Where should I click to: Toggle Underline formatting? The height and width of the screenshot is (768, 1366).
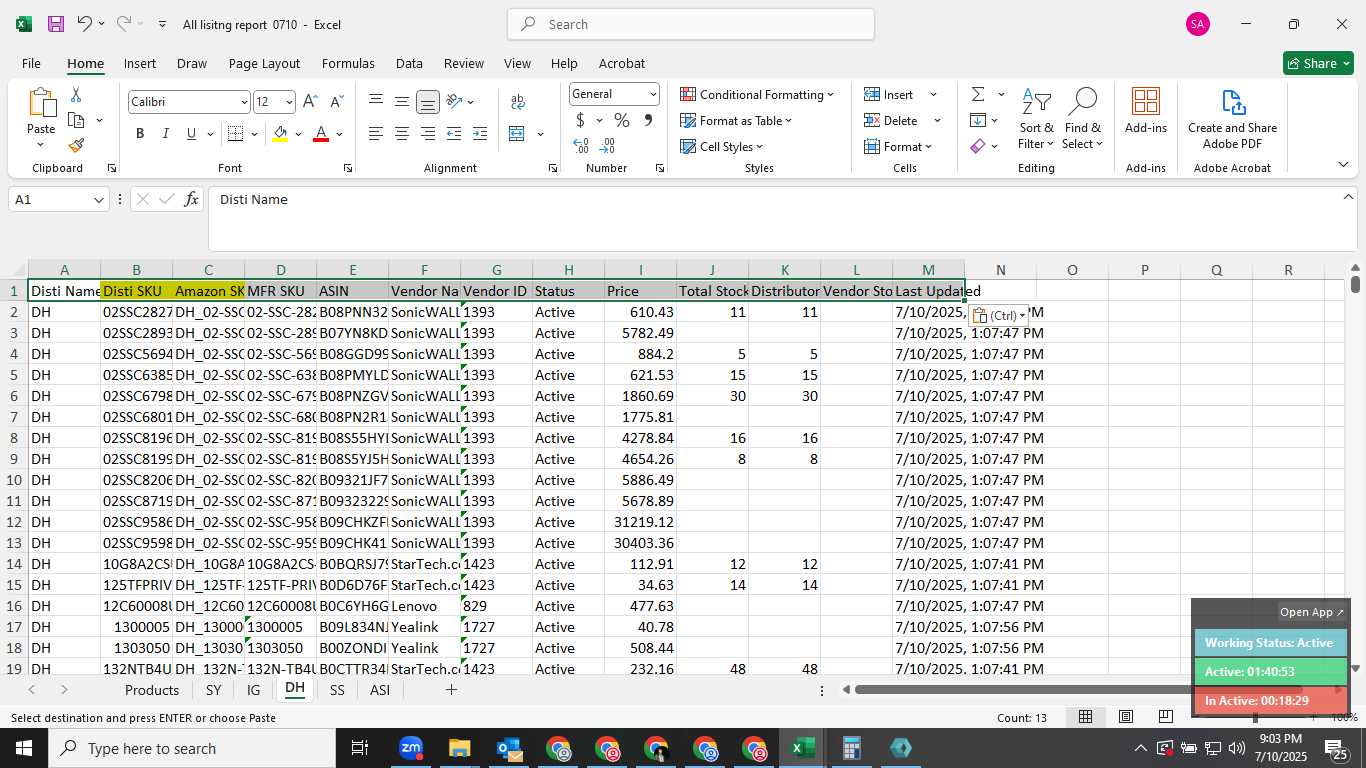pyautogui.click(x=191, y=134)
